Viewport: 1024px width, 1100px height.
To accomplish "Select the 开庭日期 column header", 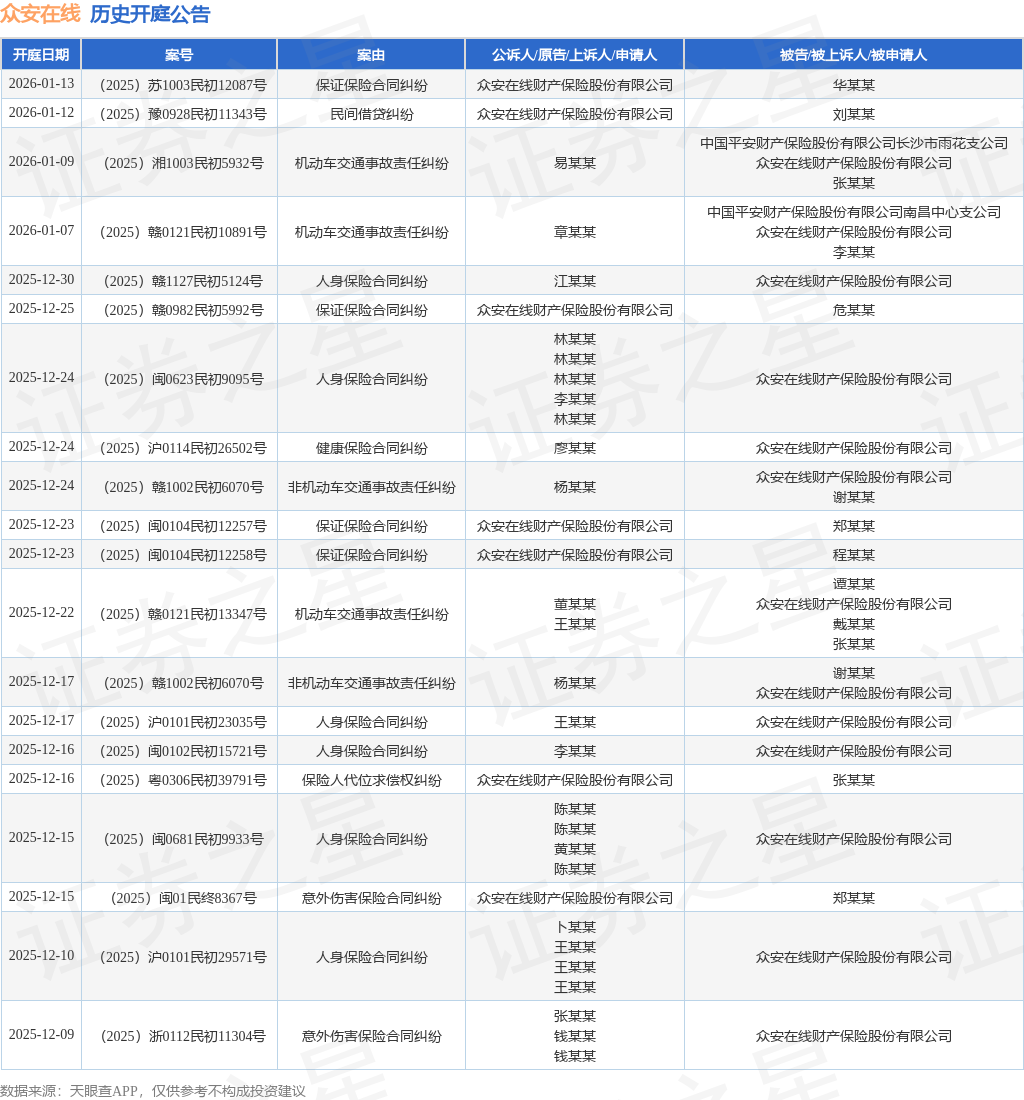I will [41, 55].
